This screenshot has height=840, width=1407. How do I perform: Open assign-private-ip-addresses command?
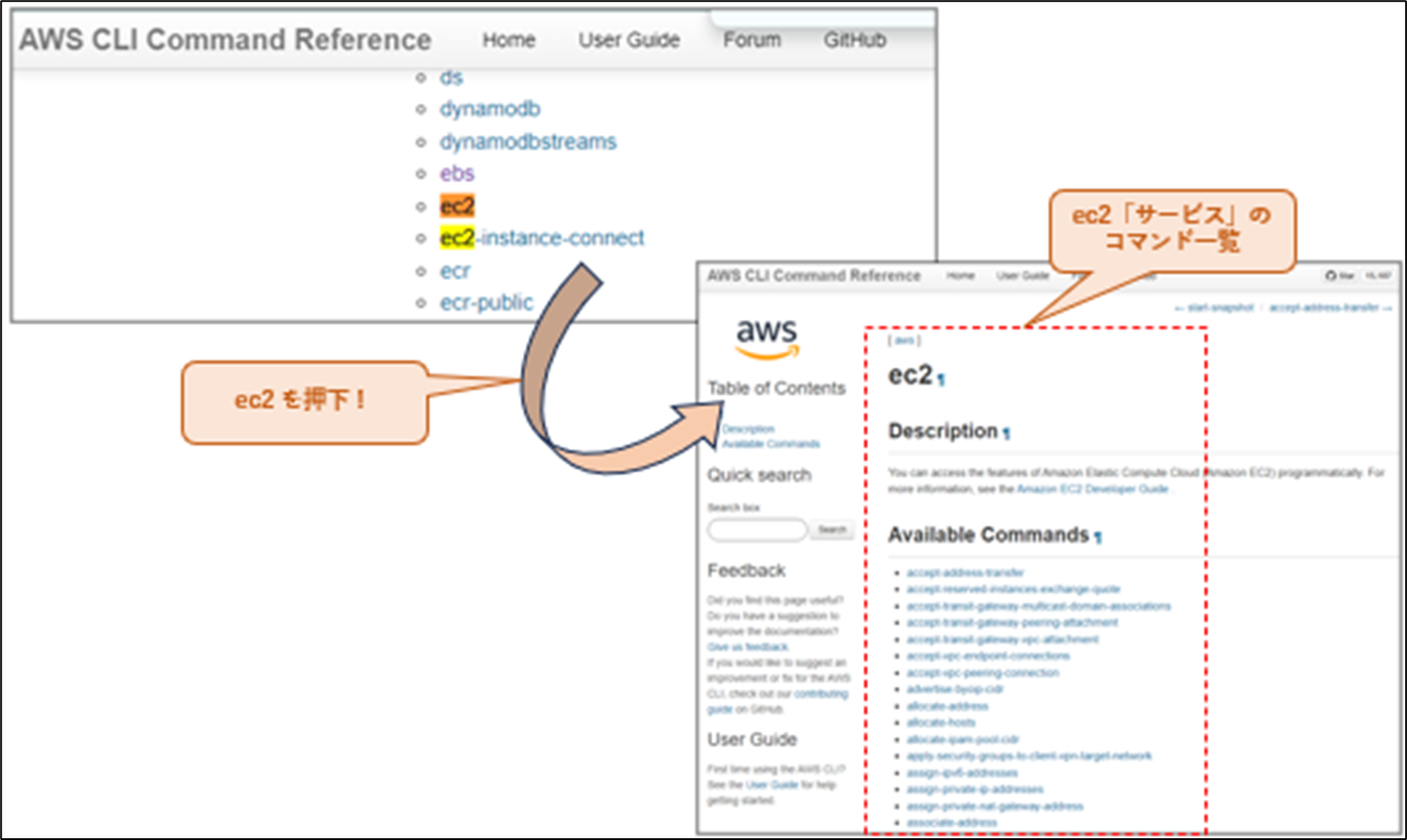click(974, 790)
